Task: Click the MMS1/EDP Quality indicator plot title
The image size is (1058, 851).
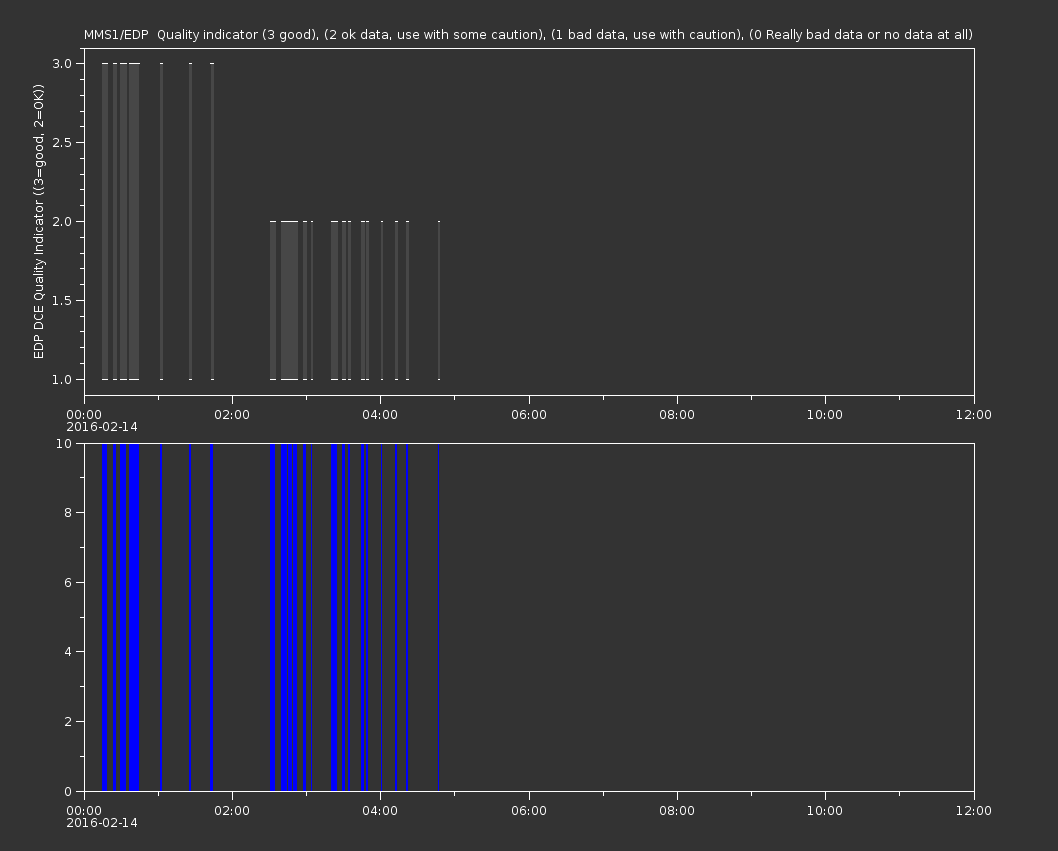Action: (528, 34)
